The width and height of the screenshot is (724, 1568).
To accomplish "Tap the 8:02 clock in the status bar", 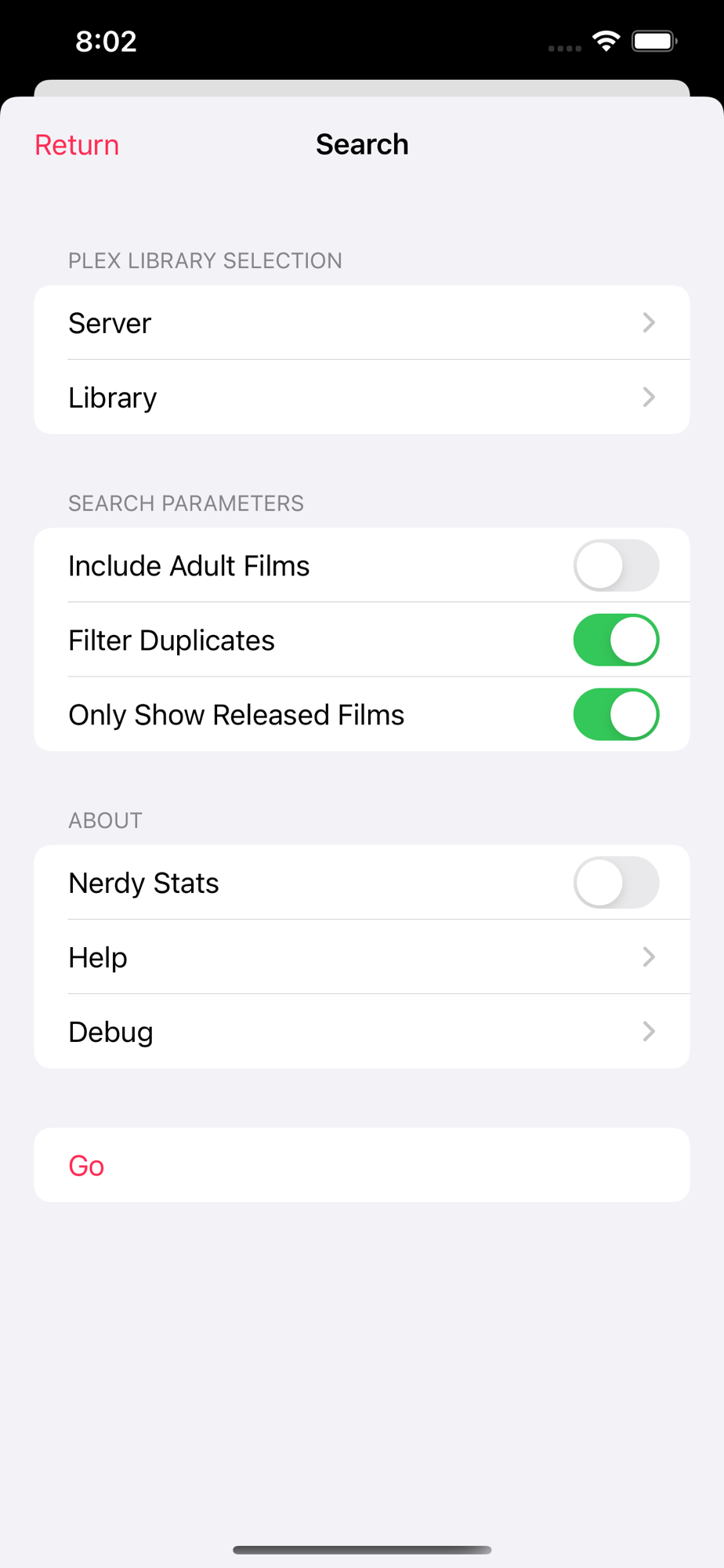I will 106,41.
